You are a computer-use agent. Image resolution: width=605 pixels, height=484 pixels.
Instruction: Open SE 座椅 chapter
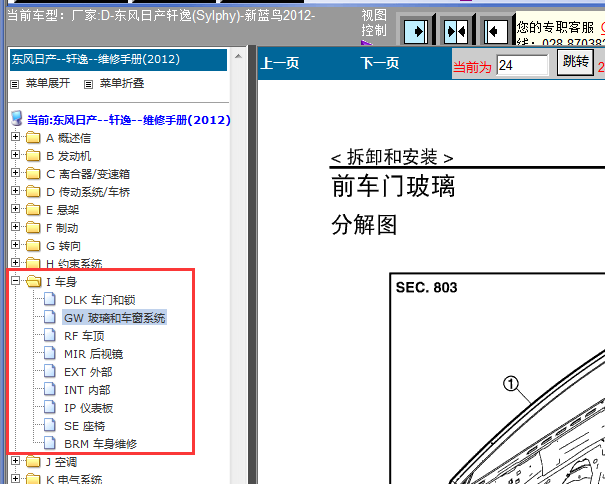tap(84, 426)
